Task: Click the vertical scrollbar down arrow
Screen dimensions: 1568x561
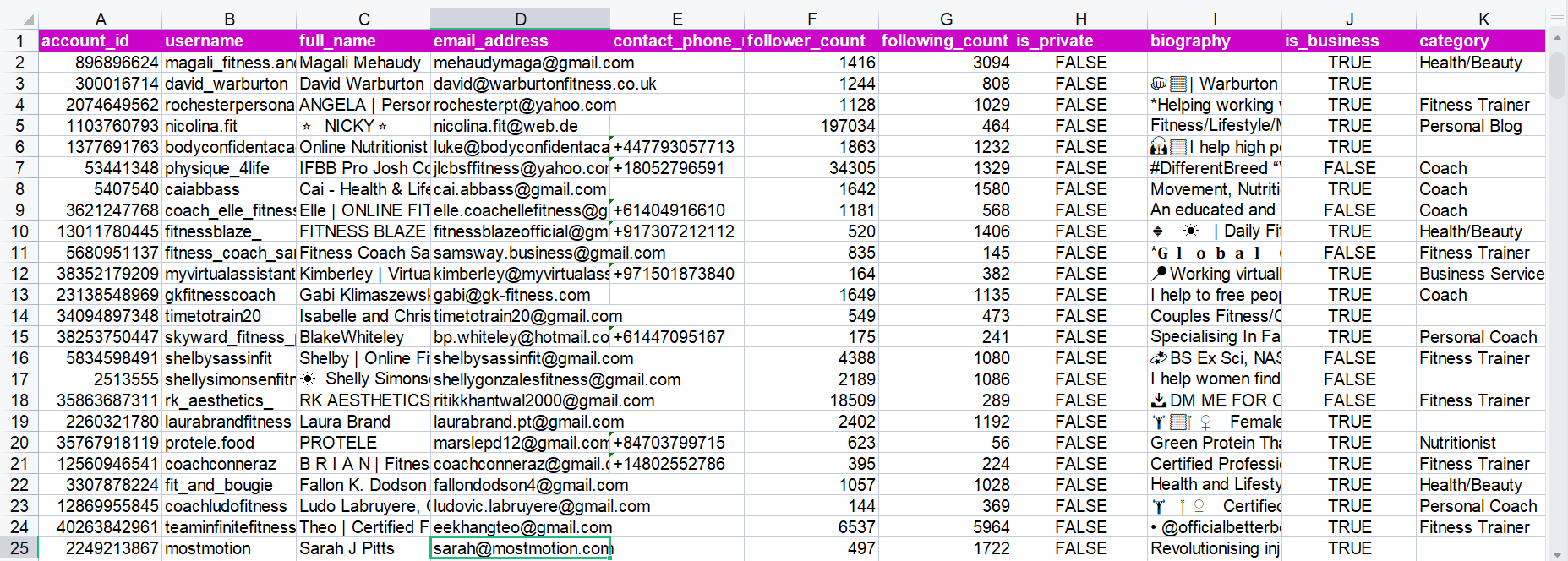Action: [1559, 554]
